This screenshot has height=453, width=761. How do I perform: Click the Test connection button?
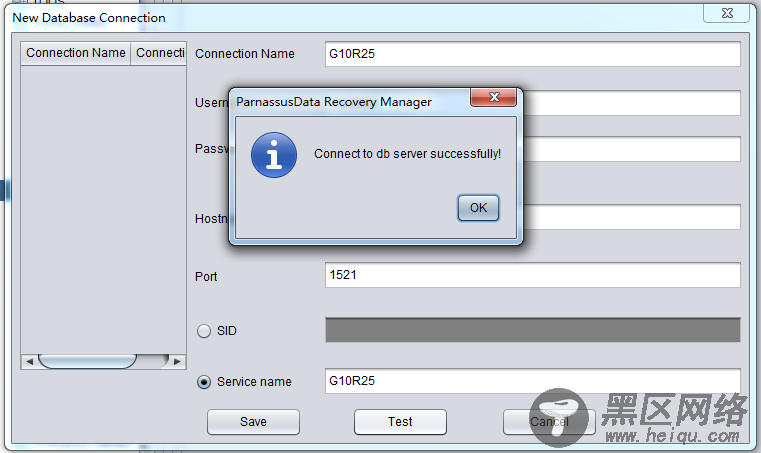point(400,422)
